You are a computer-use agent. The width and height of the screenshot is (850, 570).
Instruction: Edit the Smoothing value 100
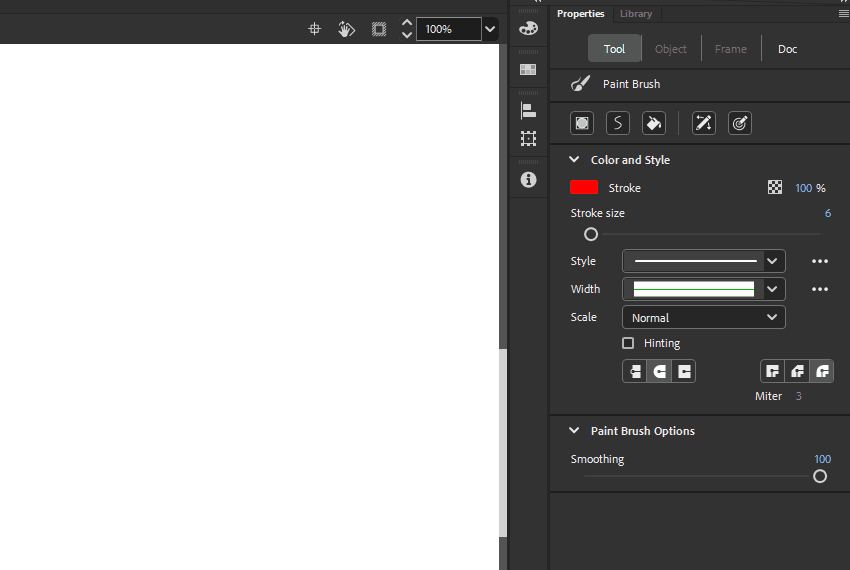[822, 459]
